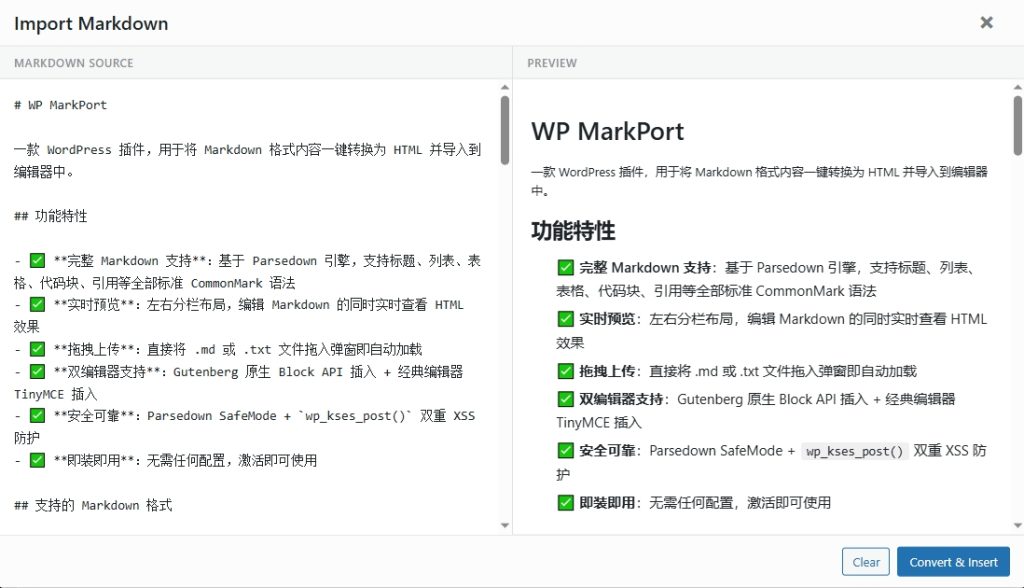The image size is (1024, 588).
Task: Click the first checkmark emoji in source pane
Action: 37,260
